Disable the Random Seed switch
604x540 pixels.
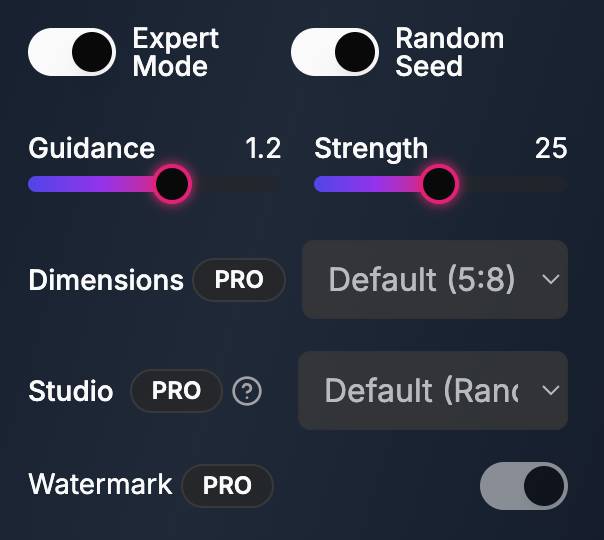tap(335, 53)
